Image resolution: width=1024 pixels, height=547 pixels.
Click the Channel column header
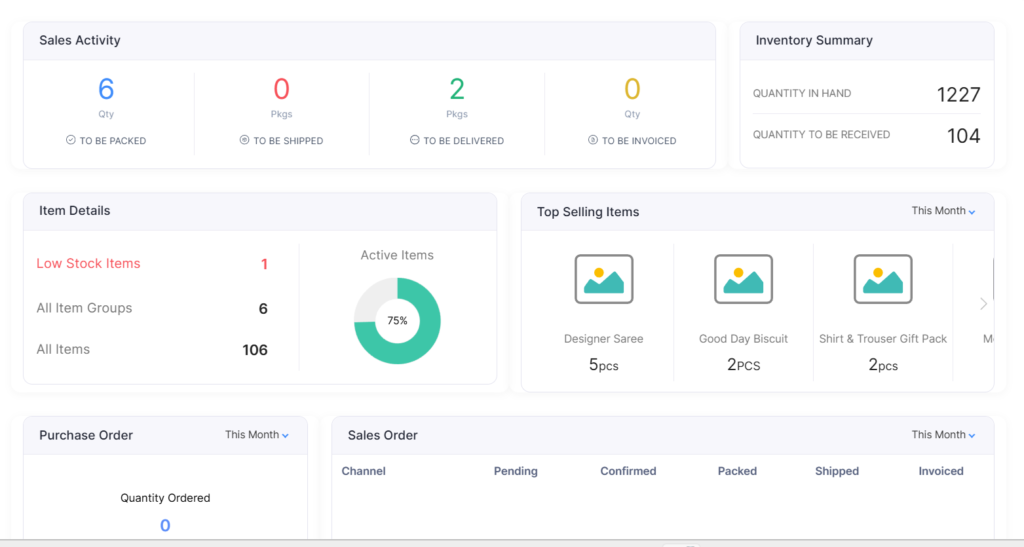point(363,471)
